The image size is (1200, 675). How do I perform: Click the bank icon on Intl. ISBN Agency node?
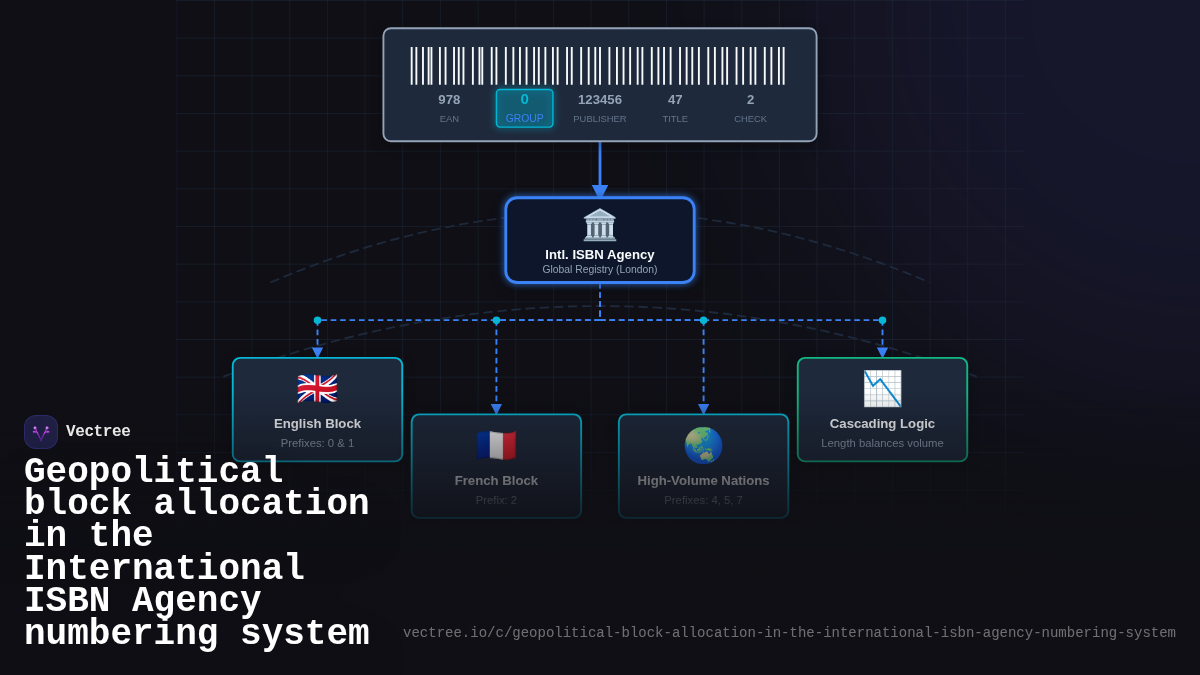(599, 225)
